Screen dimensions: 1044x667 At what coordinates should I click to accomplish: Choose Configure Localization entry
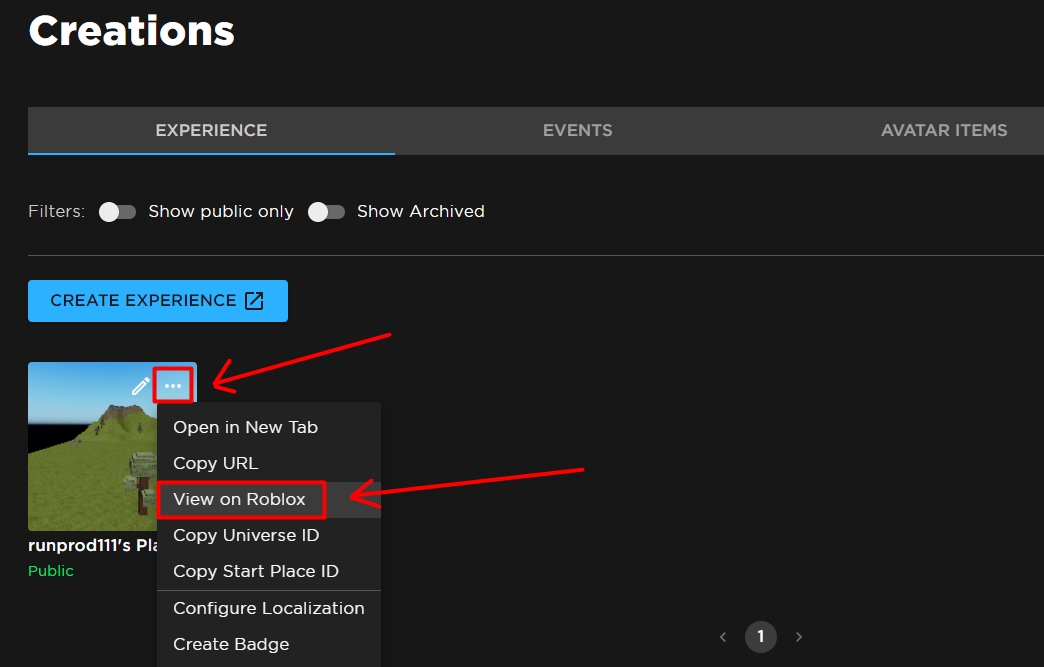[269, 608]
